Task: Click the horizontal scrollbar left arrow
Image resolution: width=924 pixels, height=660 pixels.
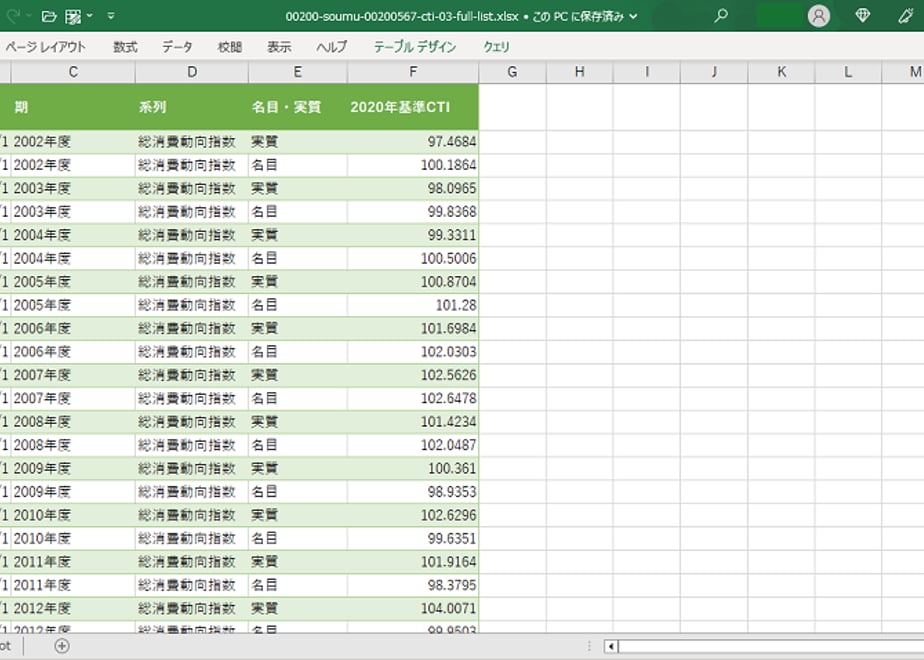Action: (611, 646)
